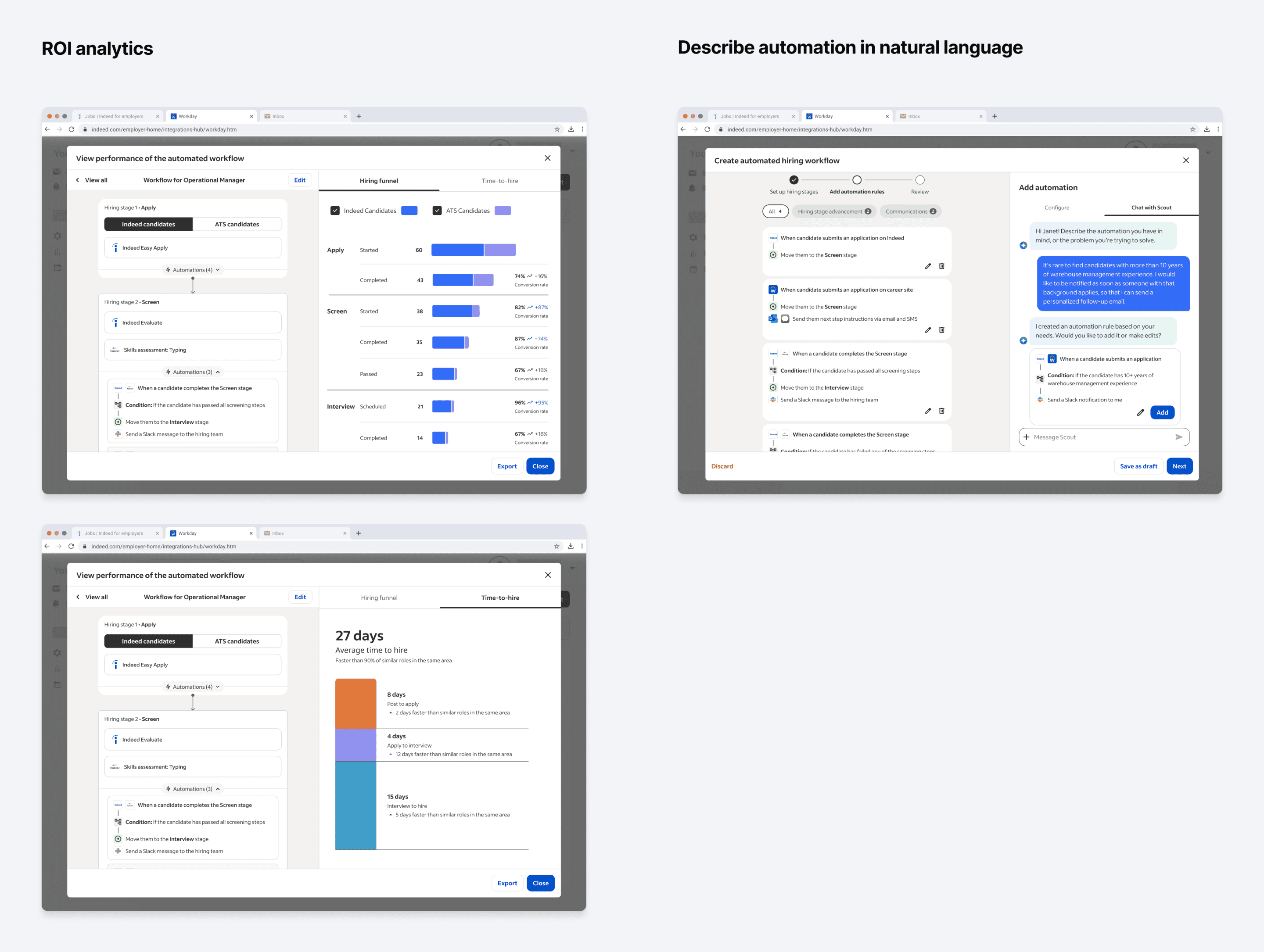Screen dimensions: 1264x952
Task: Expand Automations (4) in top-left workflow
Action: click(x=193, y=269)
